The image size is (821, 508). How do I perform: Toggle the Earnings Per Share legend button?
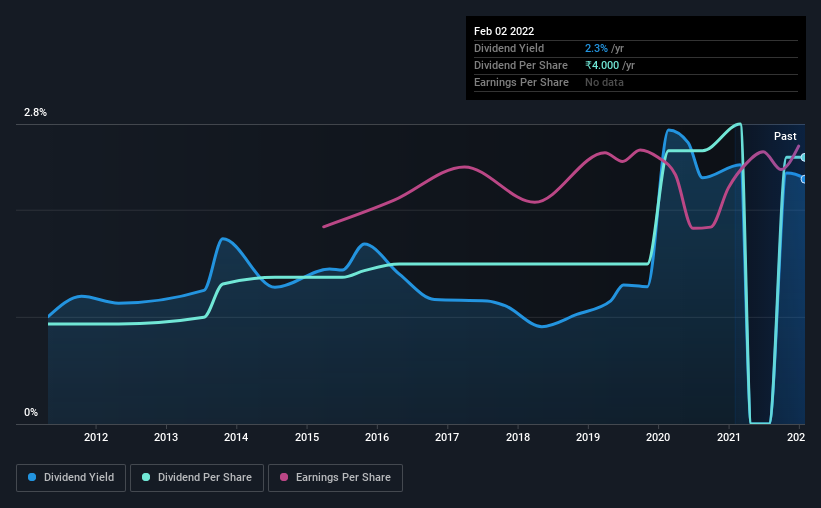pos(335,478)
